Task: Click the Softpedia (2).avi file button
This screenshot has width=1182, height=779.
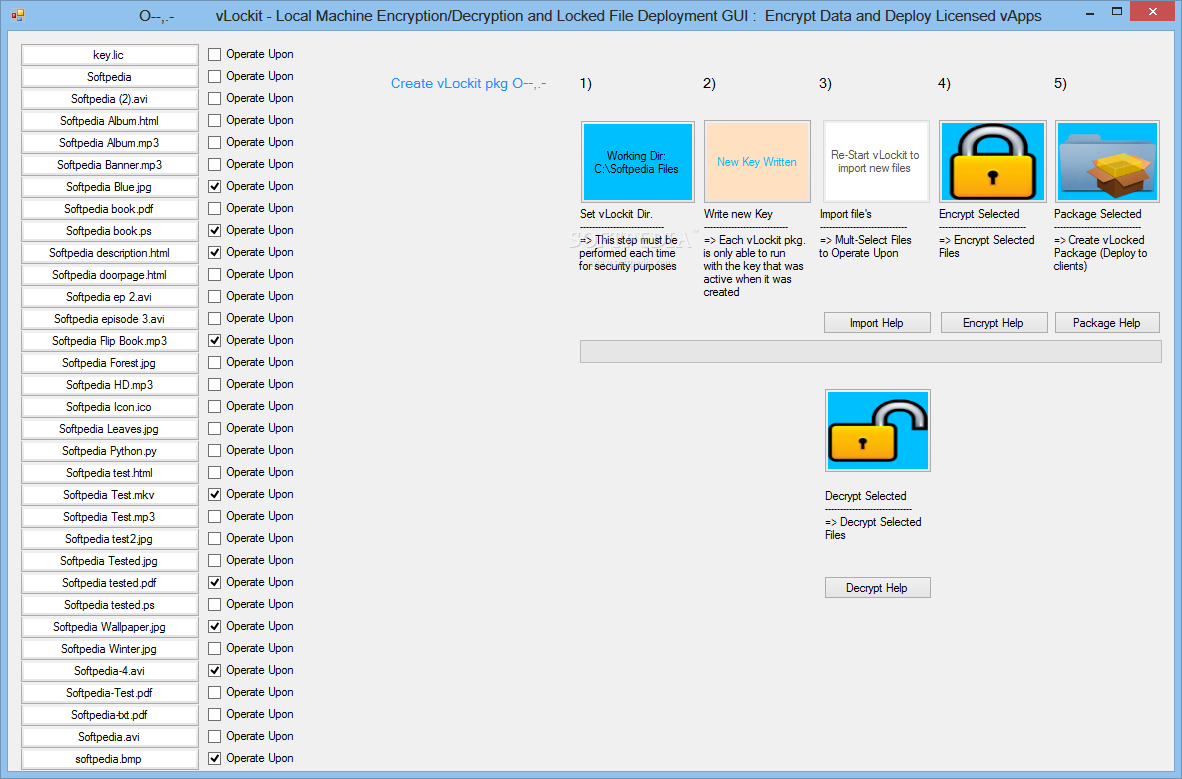Action: [109, 99]
